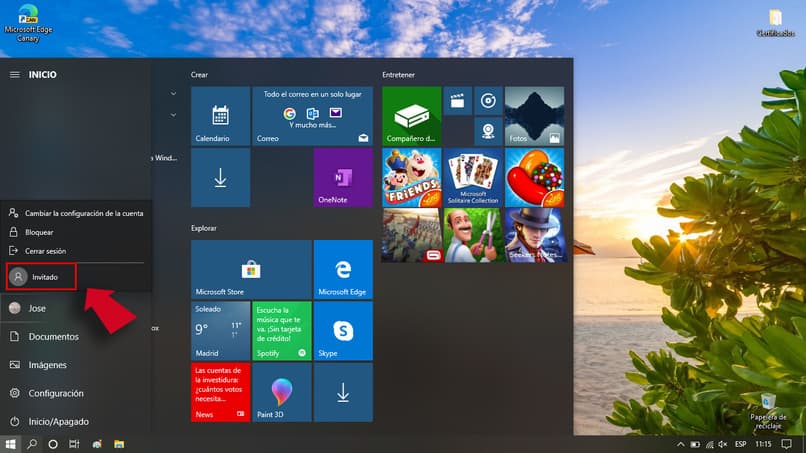Image resolution: width=806 pixels, height=453 pixels.
Task: Expand the first app list group chevron
Action: [x=173, y=94]
